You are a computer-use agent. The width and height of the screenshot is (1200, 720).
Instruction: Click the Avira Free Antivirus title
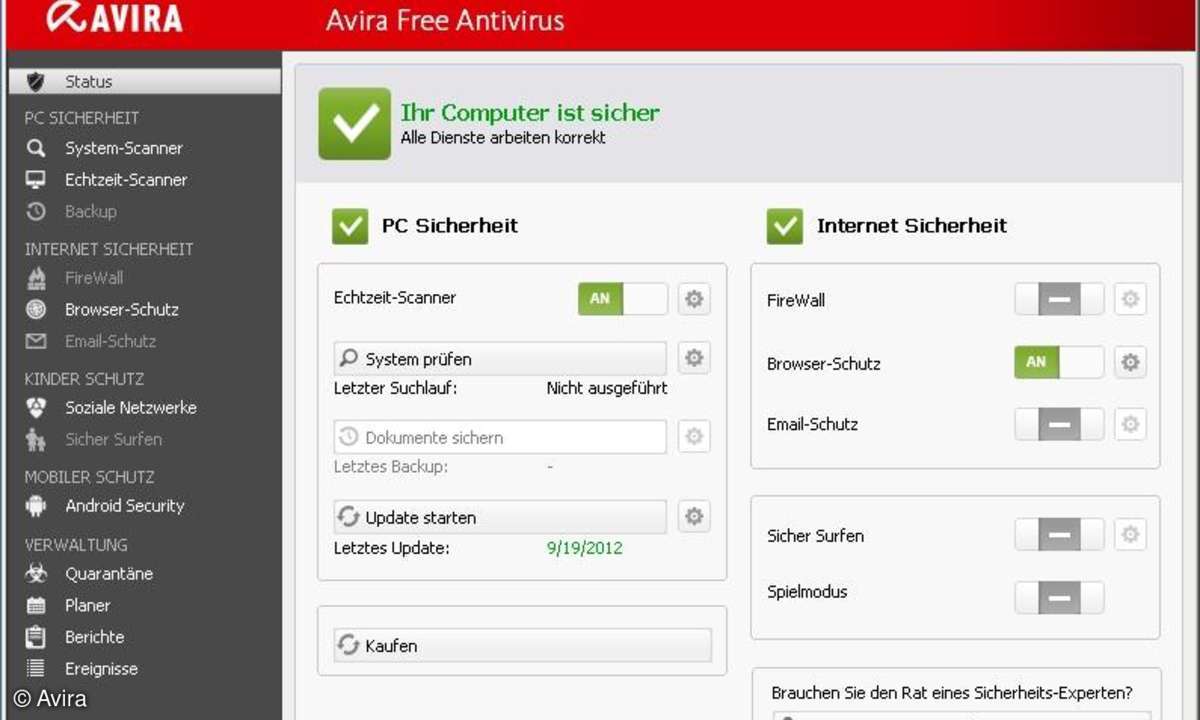445,20
